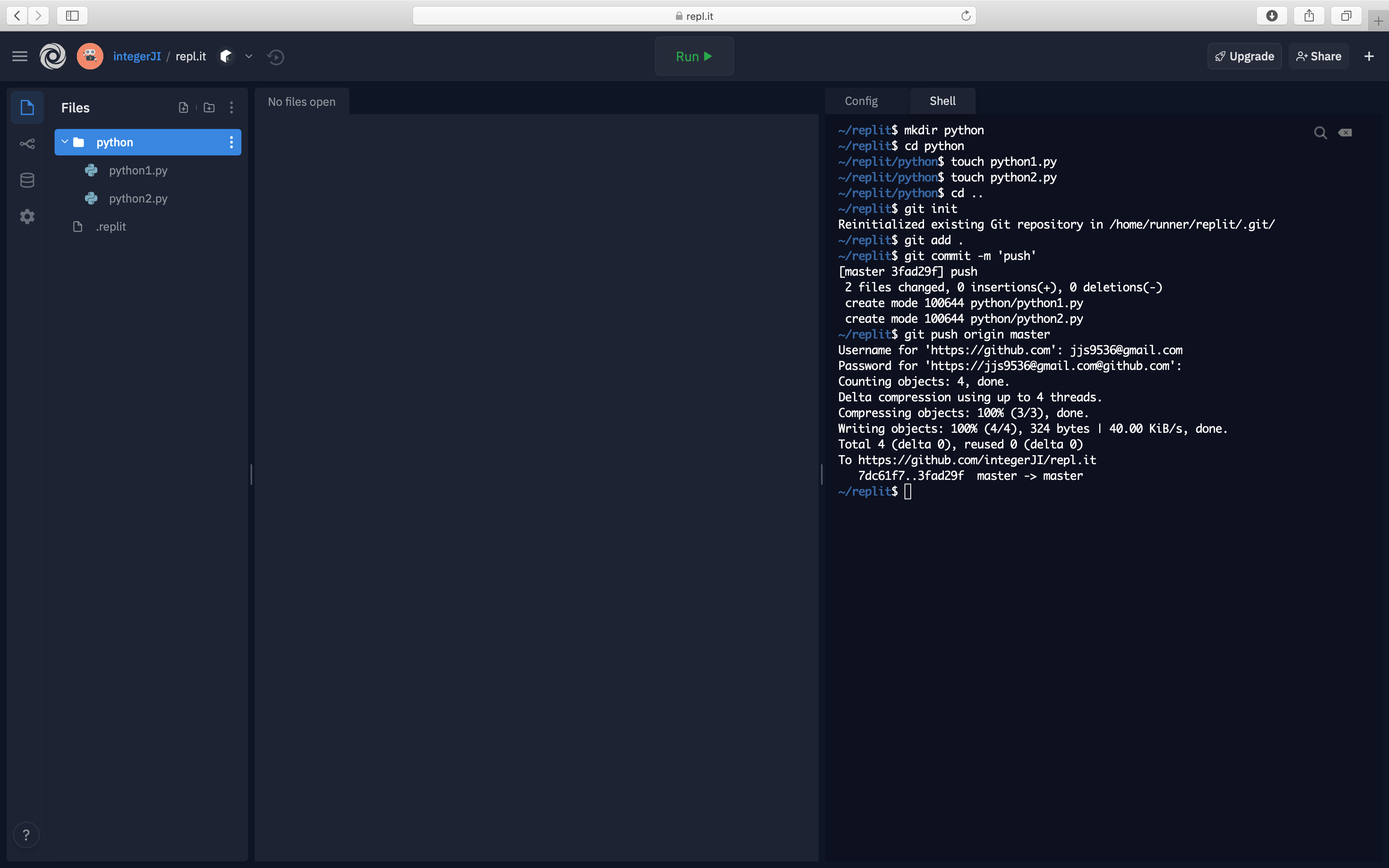Open the Files sidebar panel icon
The height and width of the screenshot is (868, 1389).
click(x=27, y=107)
